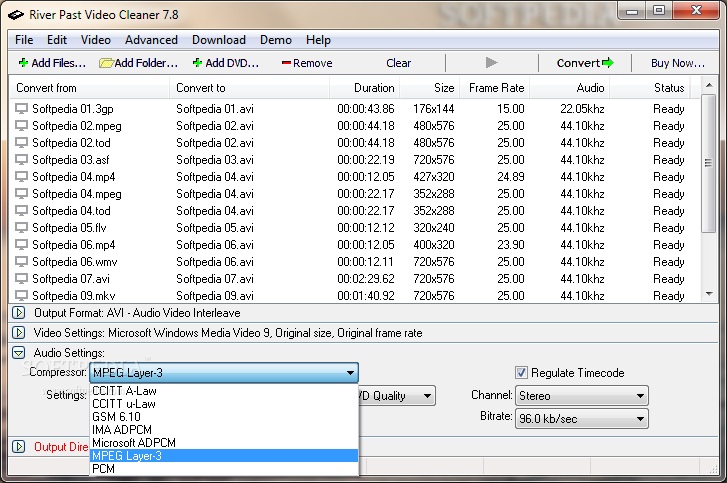
Task: Click the file list scrollbar up arrow
Action: coord(708,85)
